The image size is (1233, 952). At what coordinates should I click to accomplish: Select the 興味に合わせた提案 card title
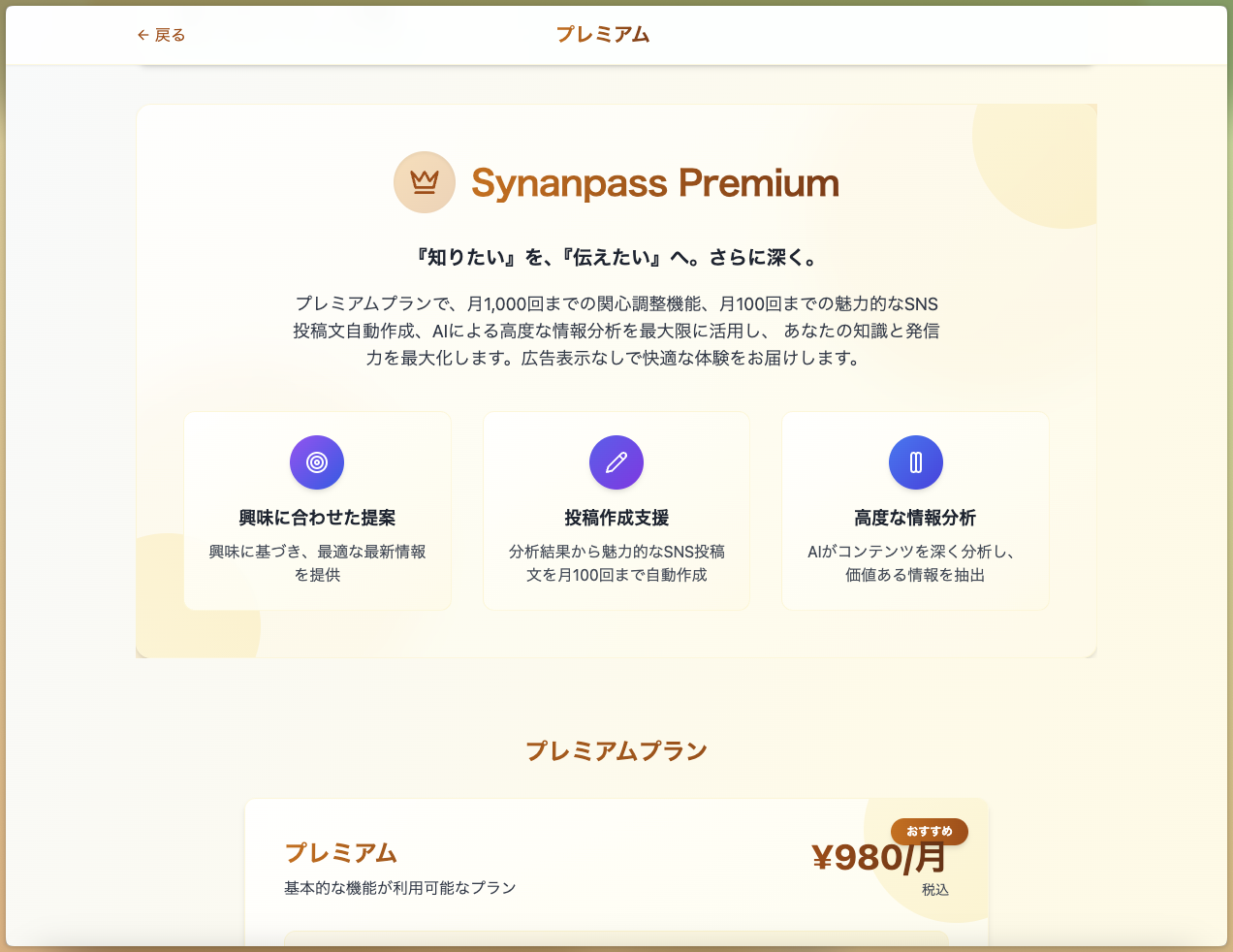317,518
